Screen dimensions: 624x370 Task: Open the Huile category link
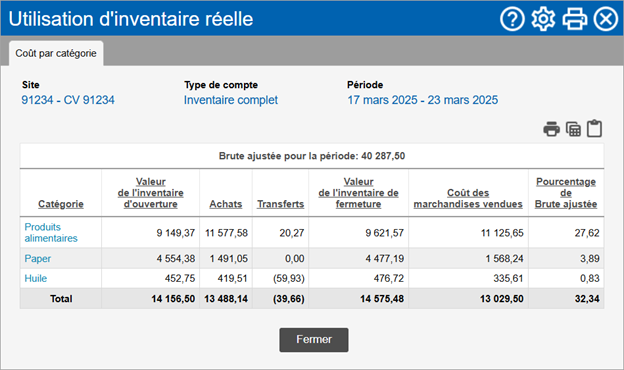[x=36, y=278]
